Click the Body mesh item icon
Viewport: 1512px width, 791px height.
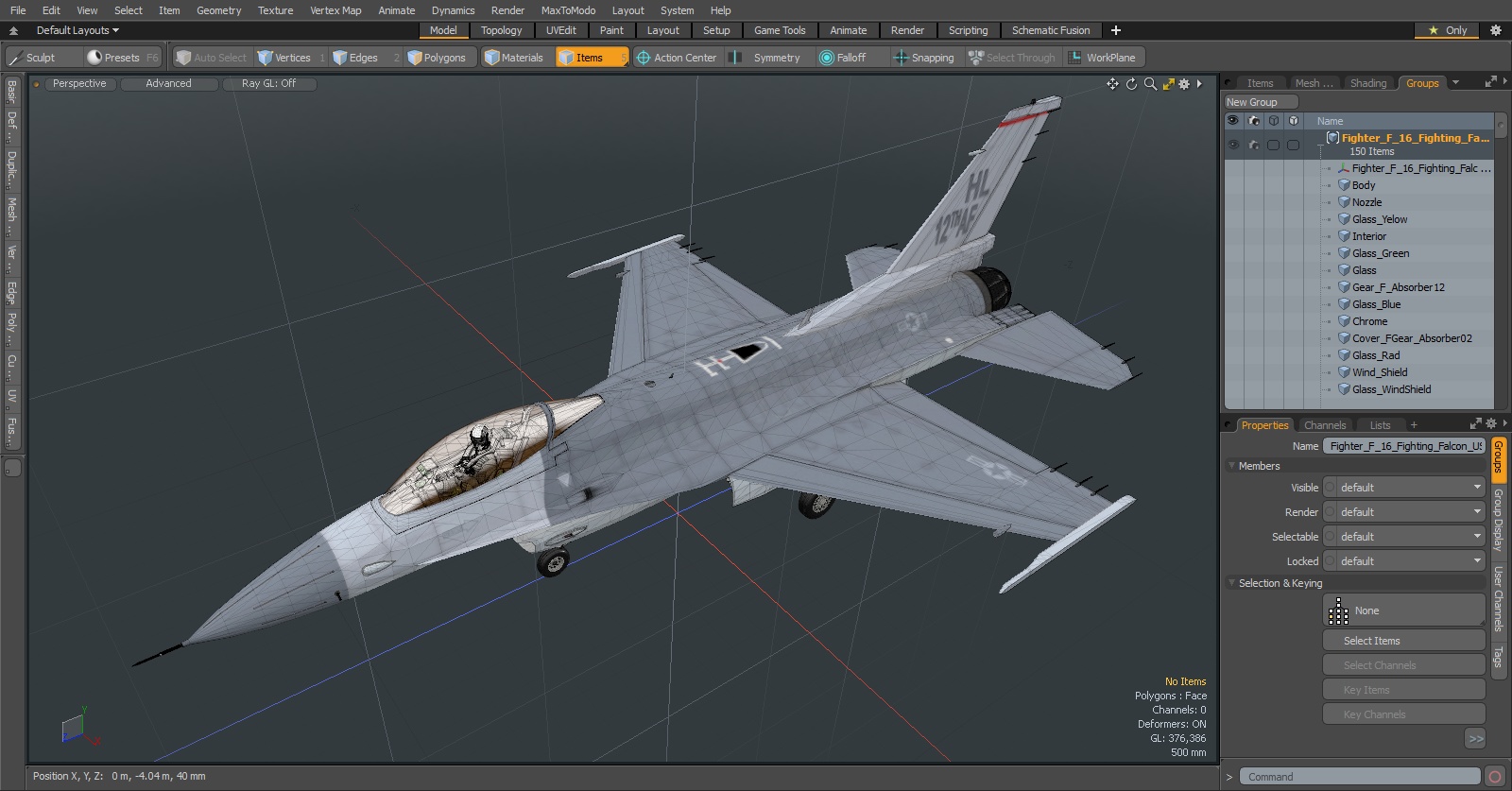click(1344, 185)
